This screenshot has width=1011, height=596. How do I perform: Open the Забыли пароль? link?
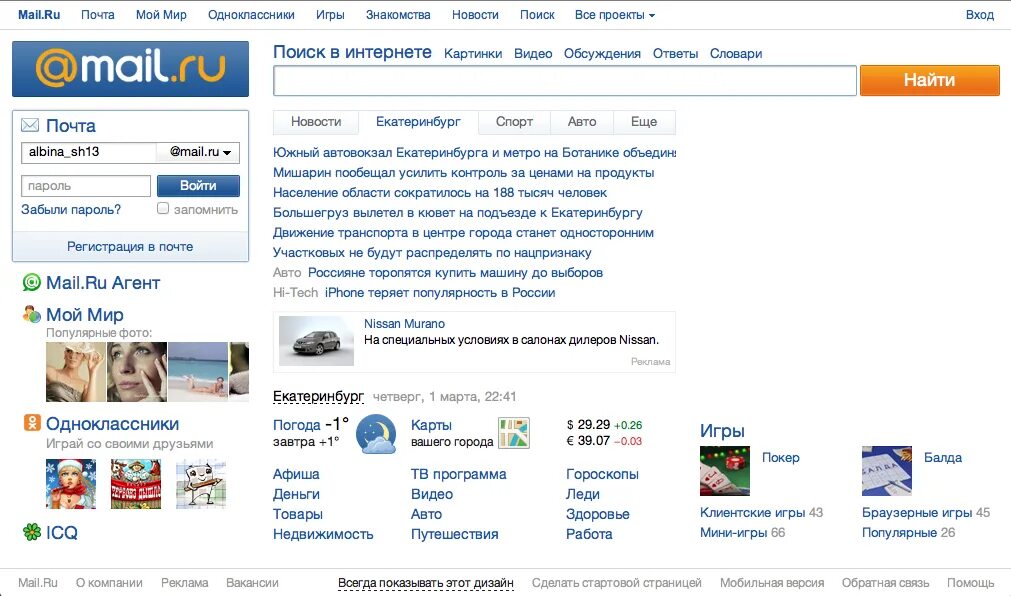click(71, 210)
